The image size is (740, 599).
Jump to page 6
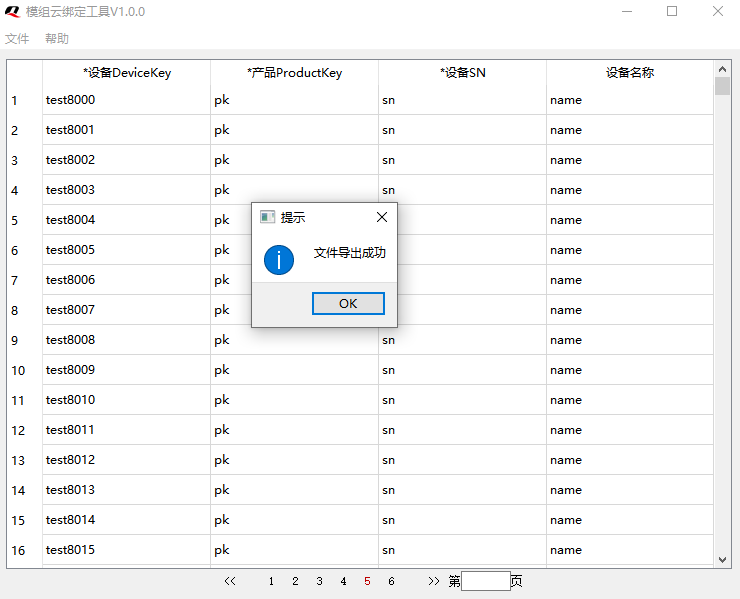(391, 581)
